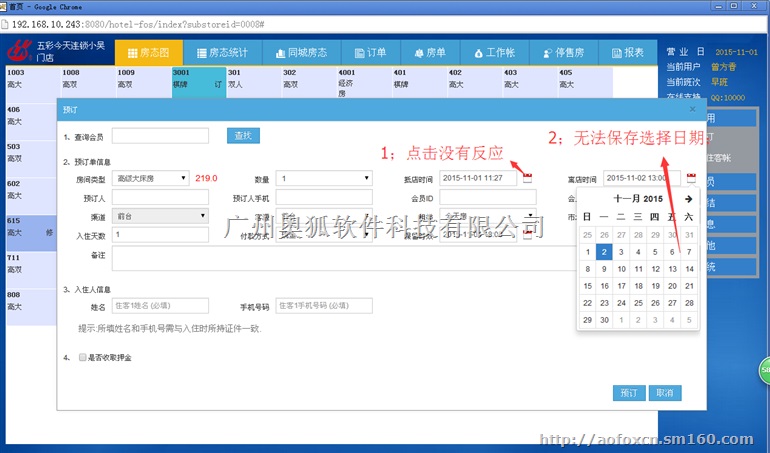
Task: Focus the 入住天数 input field
Action: (160, 235)
